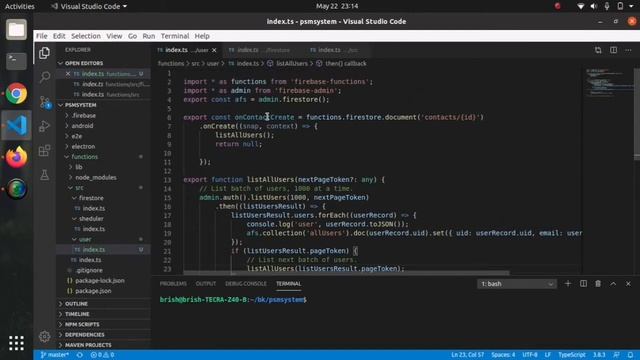Collapse the Open Editors section
Screen dimensions: 640x360
(84, 63)
